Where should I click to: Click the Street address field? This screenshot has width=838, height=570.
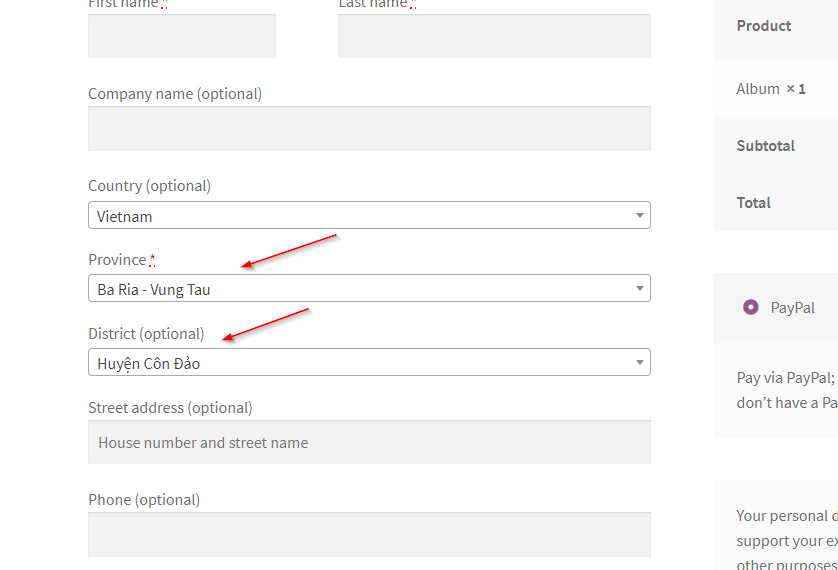tap(369, 442)
